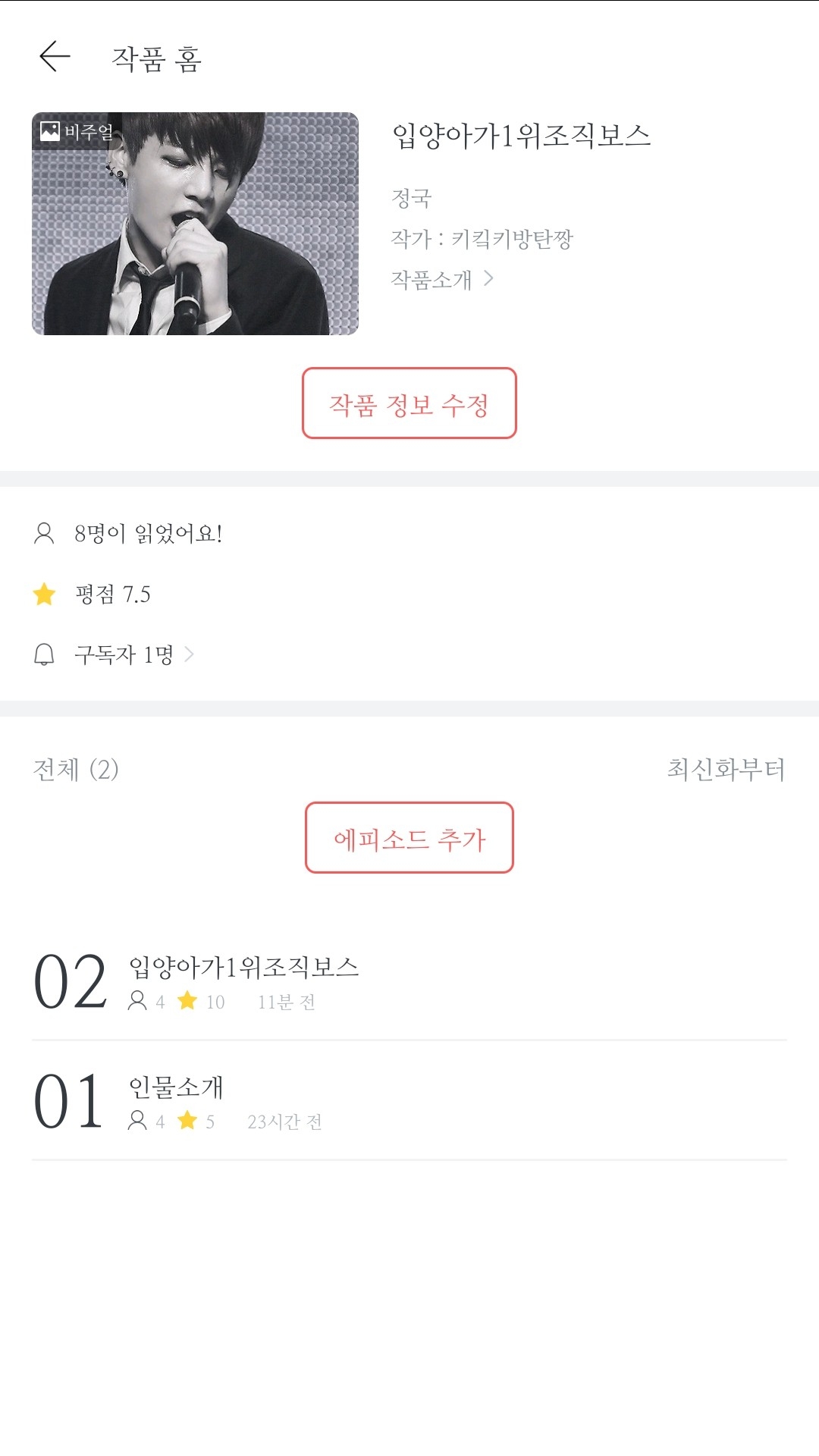This screenshot has height=1456, width=819.
Task: Tap the star icon on episode 01
Action: (187, 1121)
